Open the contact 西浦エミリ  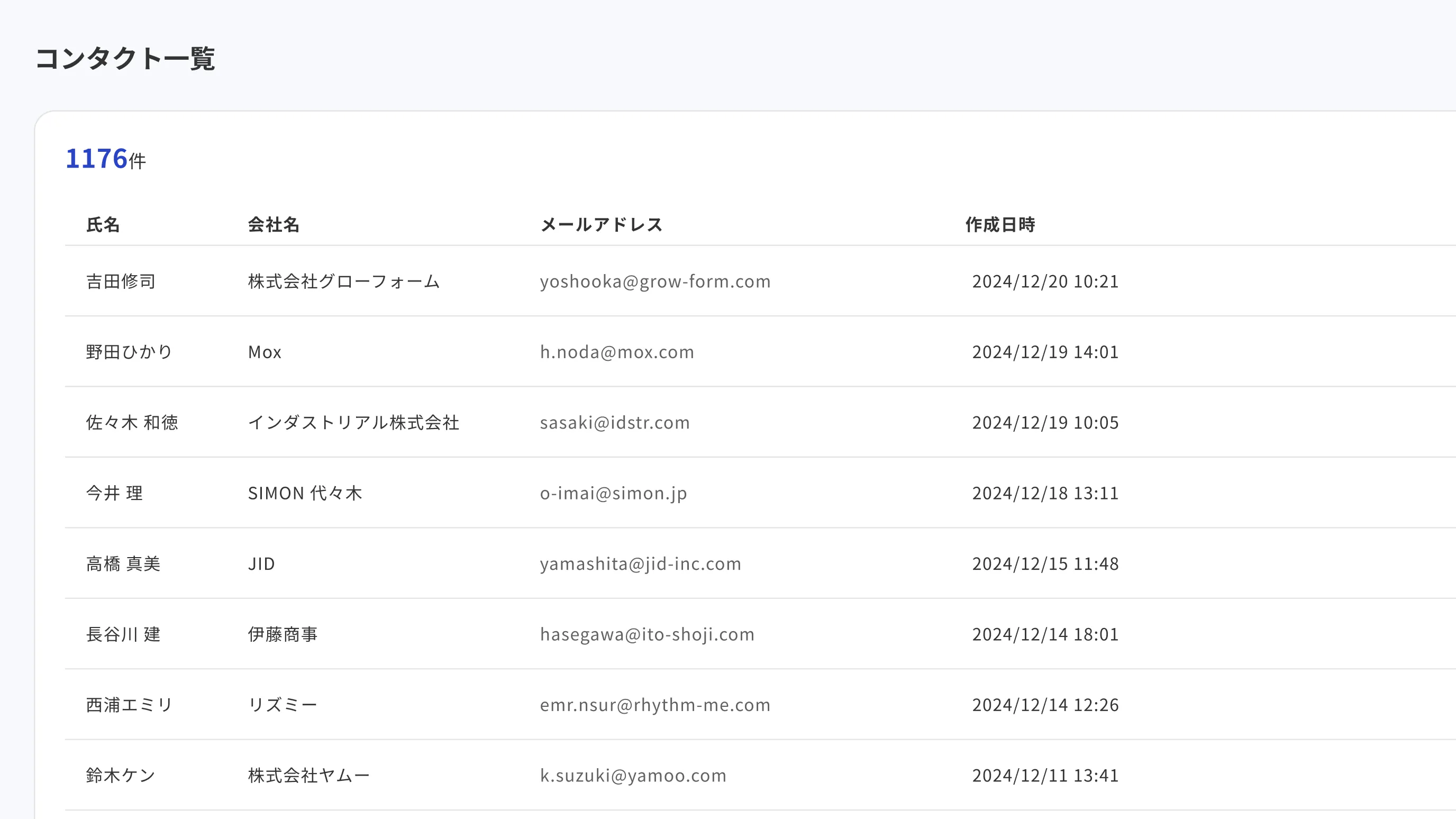129,704
